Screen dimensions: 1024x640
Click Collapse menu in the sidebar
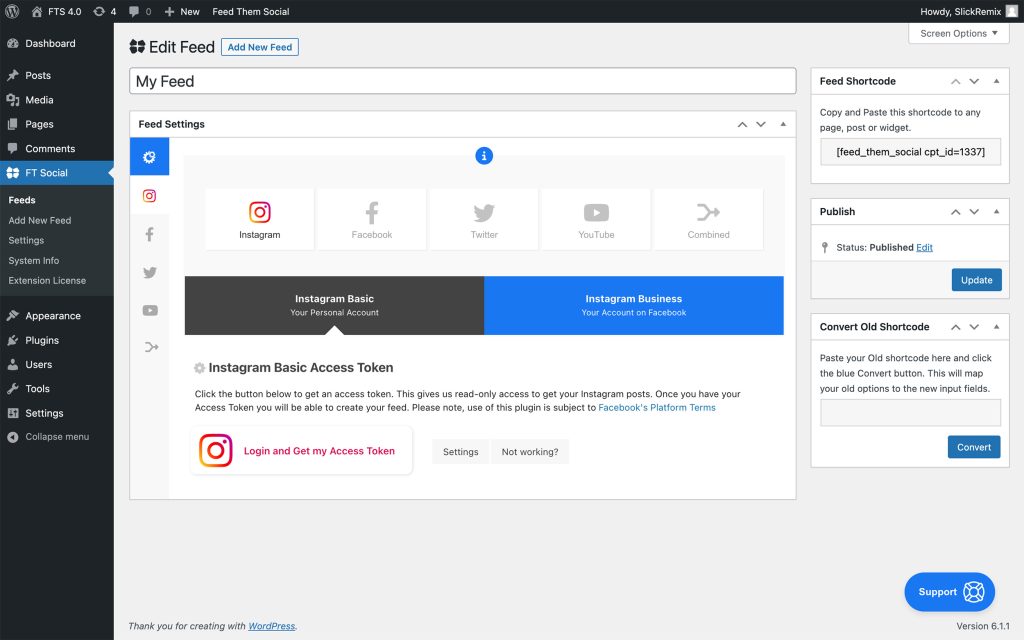[x=57, y=437]
